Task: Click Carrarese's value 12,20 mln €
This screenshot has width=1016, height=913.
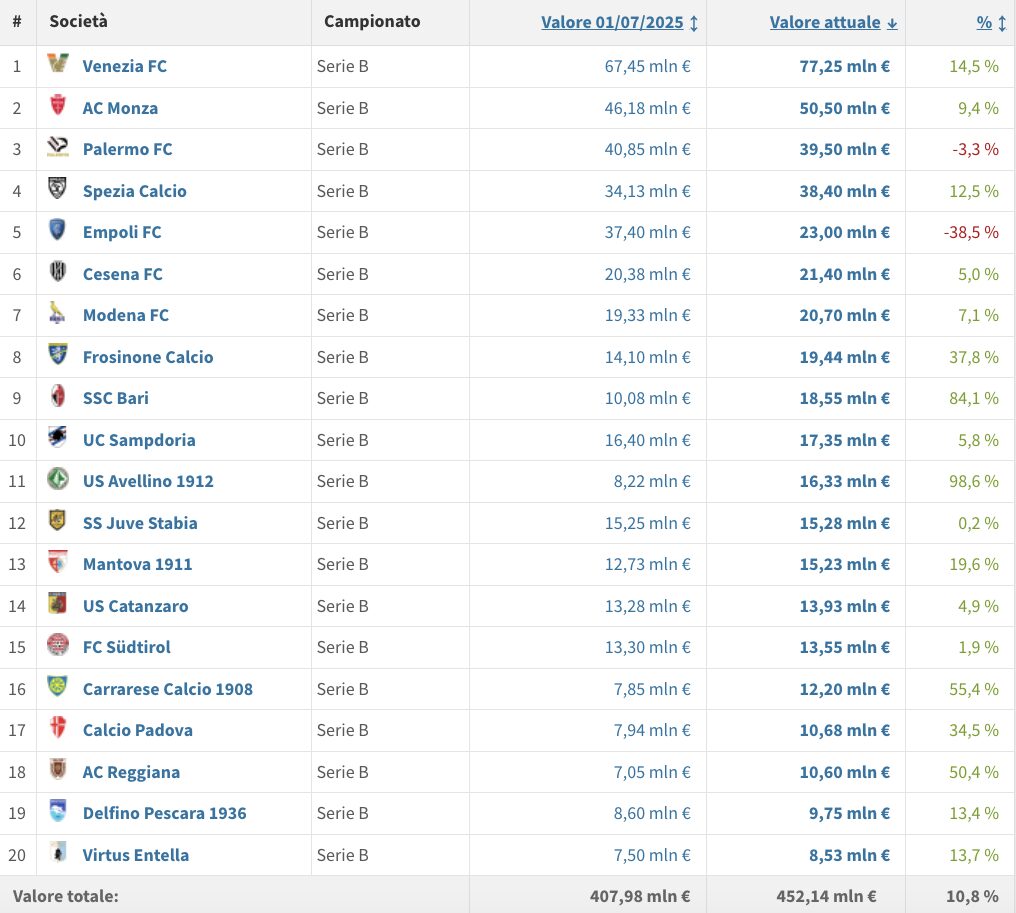Action: (x=844, y=689)
